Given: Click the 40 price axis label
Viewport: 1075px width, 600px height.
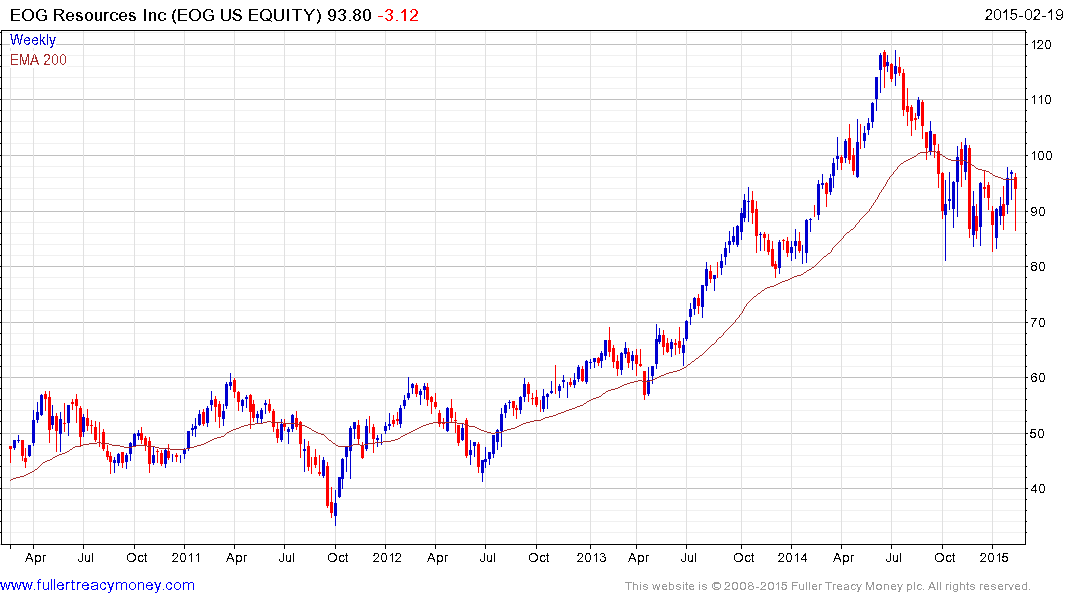Looking at the screenshot, I should point(1038,489).
